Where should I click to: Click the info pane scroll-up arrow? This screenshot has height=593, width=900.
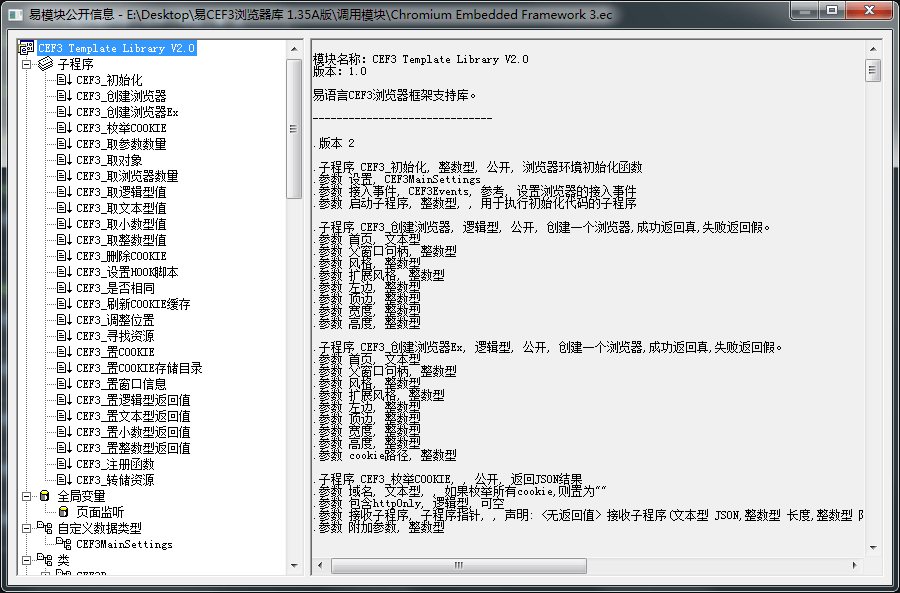873,49
